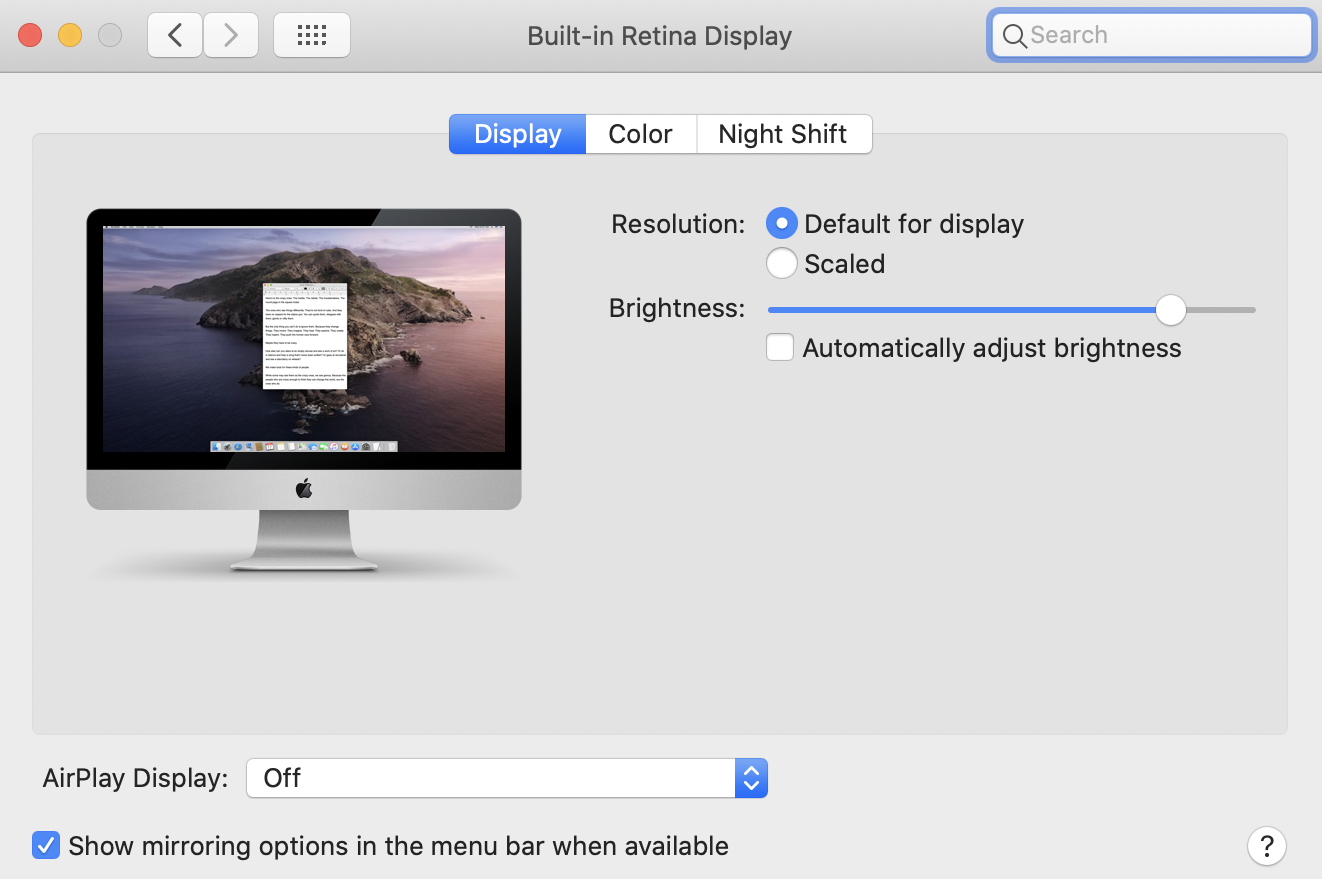This screenshot has height=879, width=1322.
Task: Enable Automatically adjust brightness
Action: coord(780,348)
